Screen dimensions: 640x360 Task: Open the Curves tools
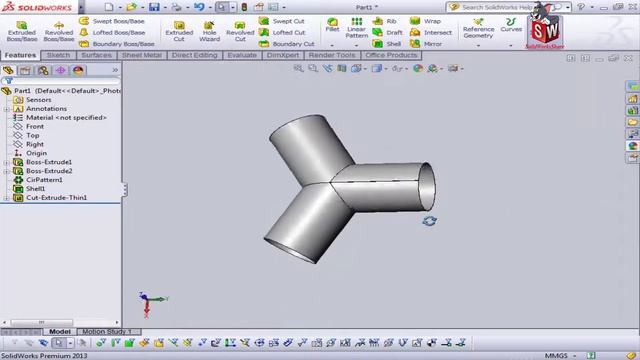511,25
